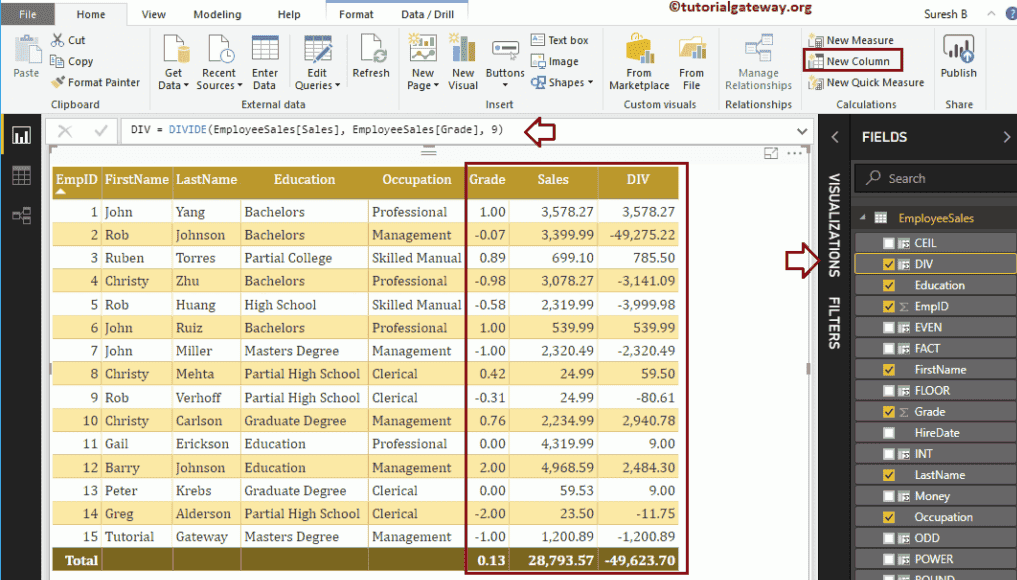Switch to Data view in left sidebar
The height and width of the screenshot is (580, 1017).
click(20, 177)
